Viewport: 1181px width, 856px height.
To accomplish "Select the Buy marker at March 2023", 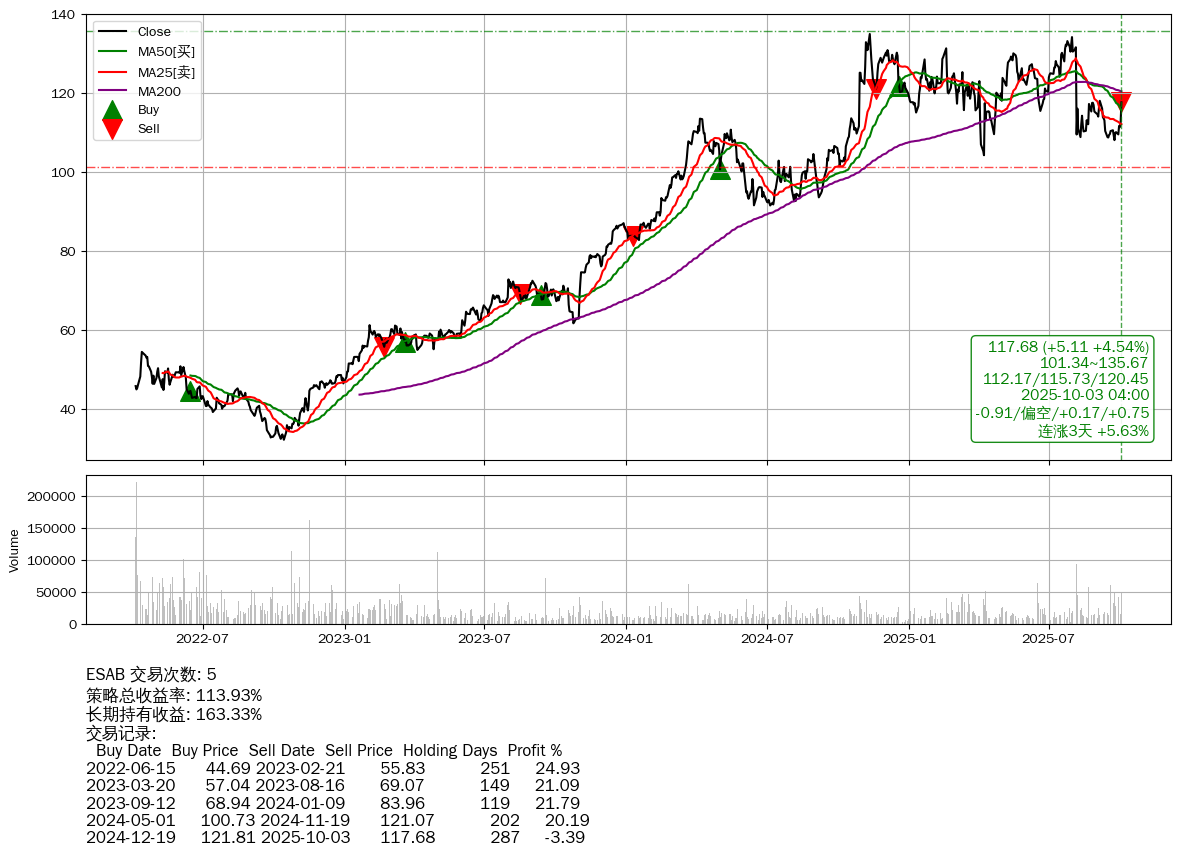I will pyautogui.click(x=405, y=343).
